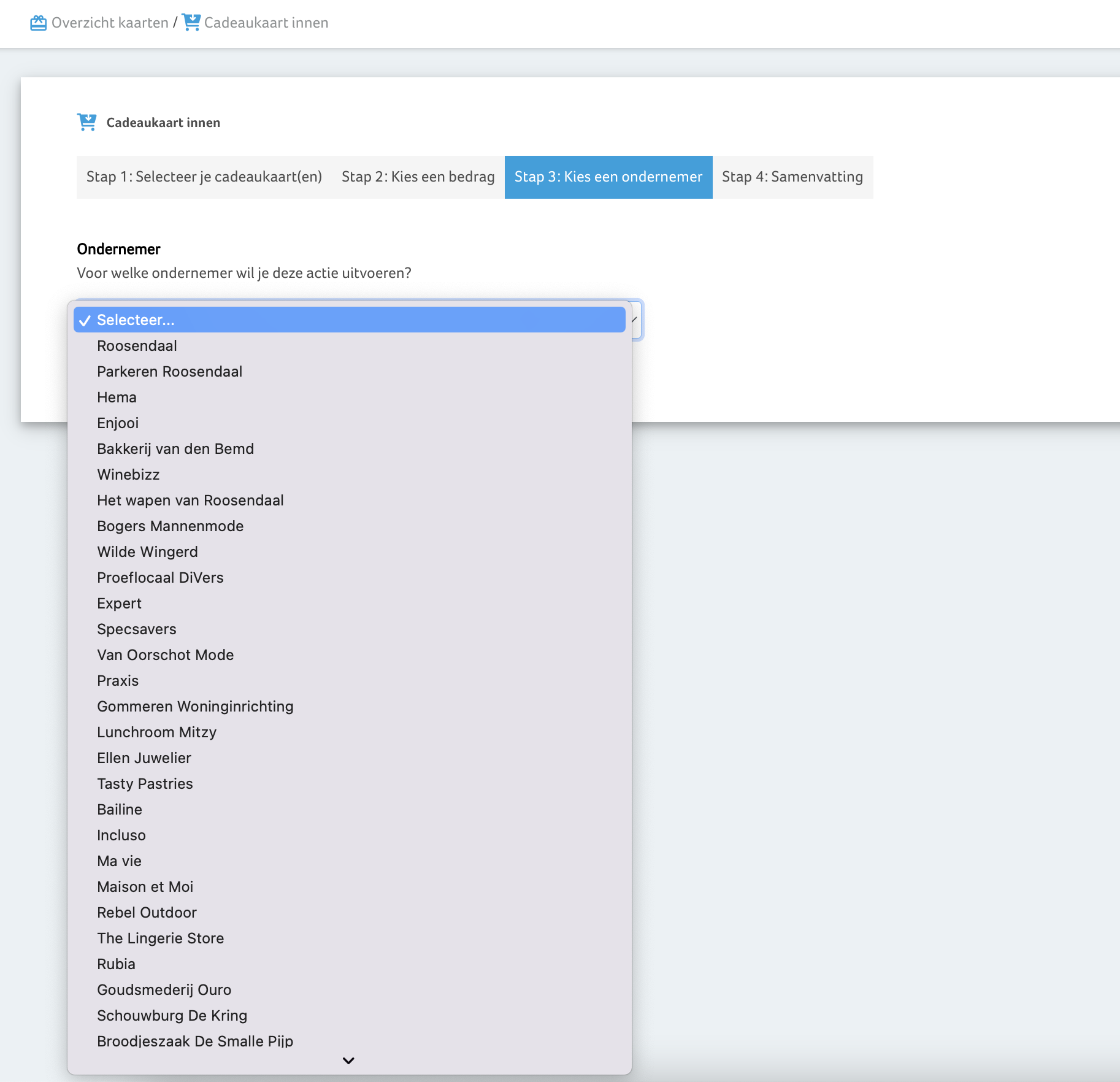Pick Goudsmederij Ouro entry
This screenshot has width=1120, height=1082.
coord(350,989)
